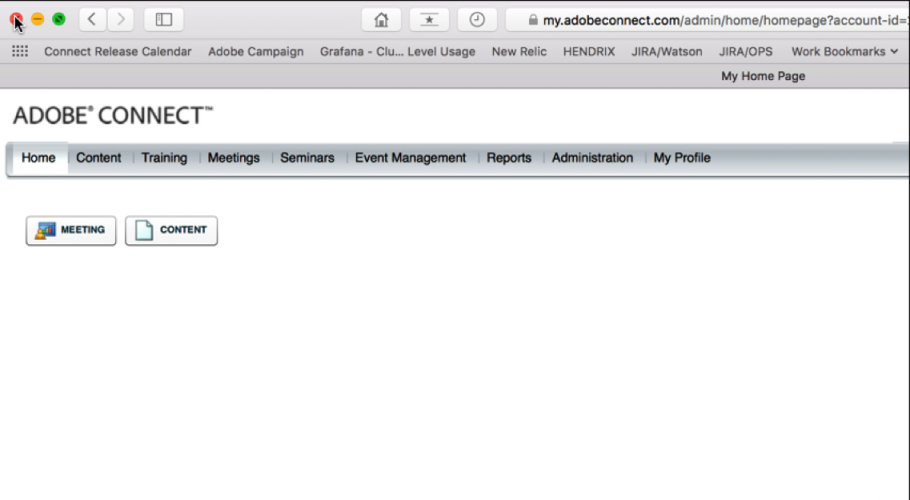
Task: Click the Adobe Connect logo
Action: click(113, 115)
